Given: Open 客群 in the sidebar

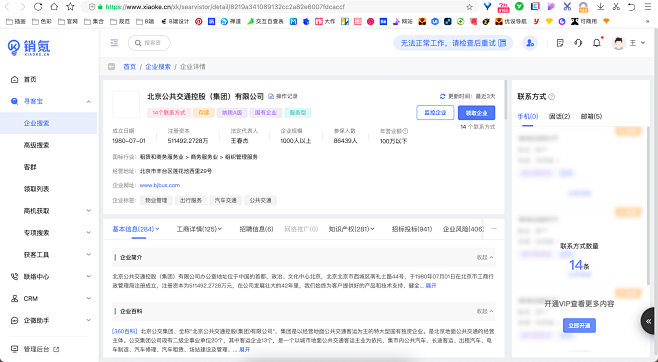Looking at the screenshot, I should [x=30, y=167].
